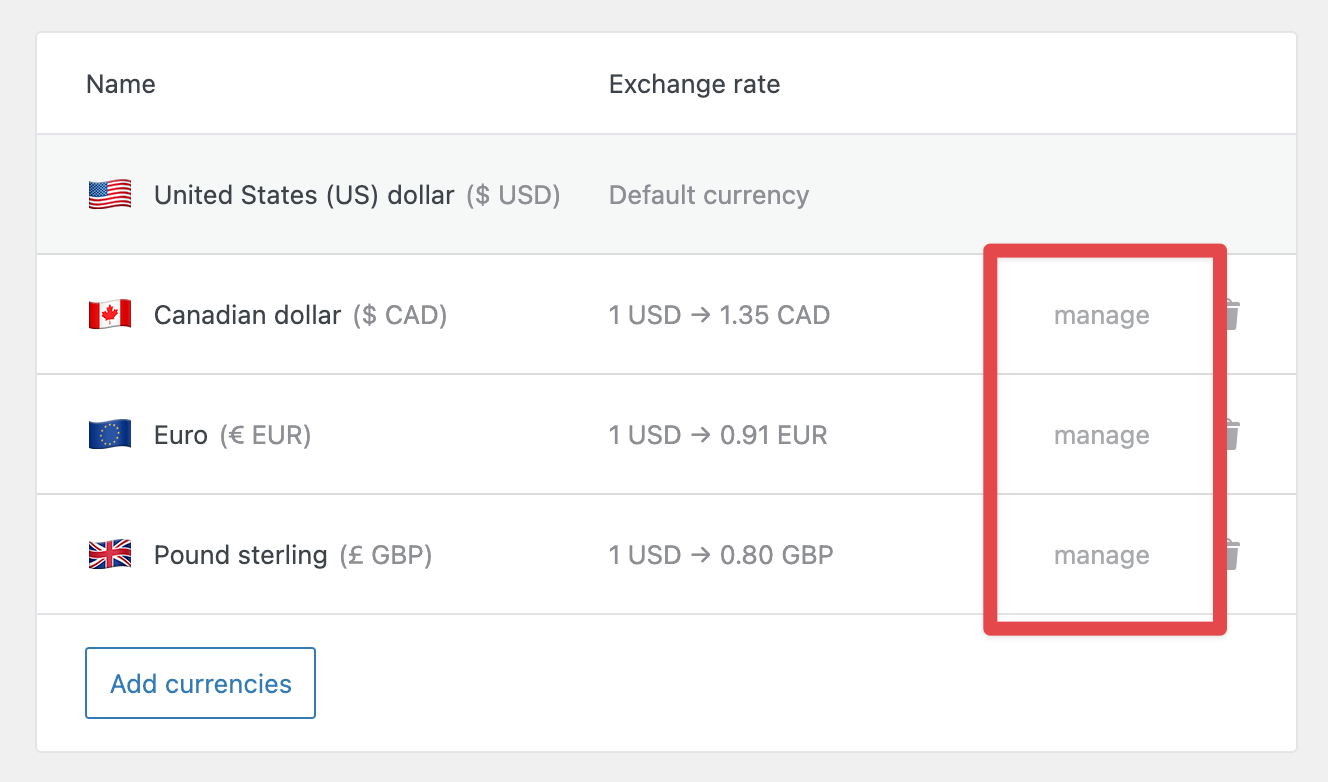The image size is (1328, 782).
Task: Delete the Canadian dollar currency
Action: click(x=1234, y=315)
